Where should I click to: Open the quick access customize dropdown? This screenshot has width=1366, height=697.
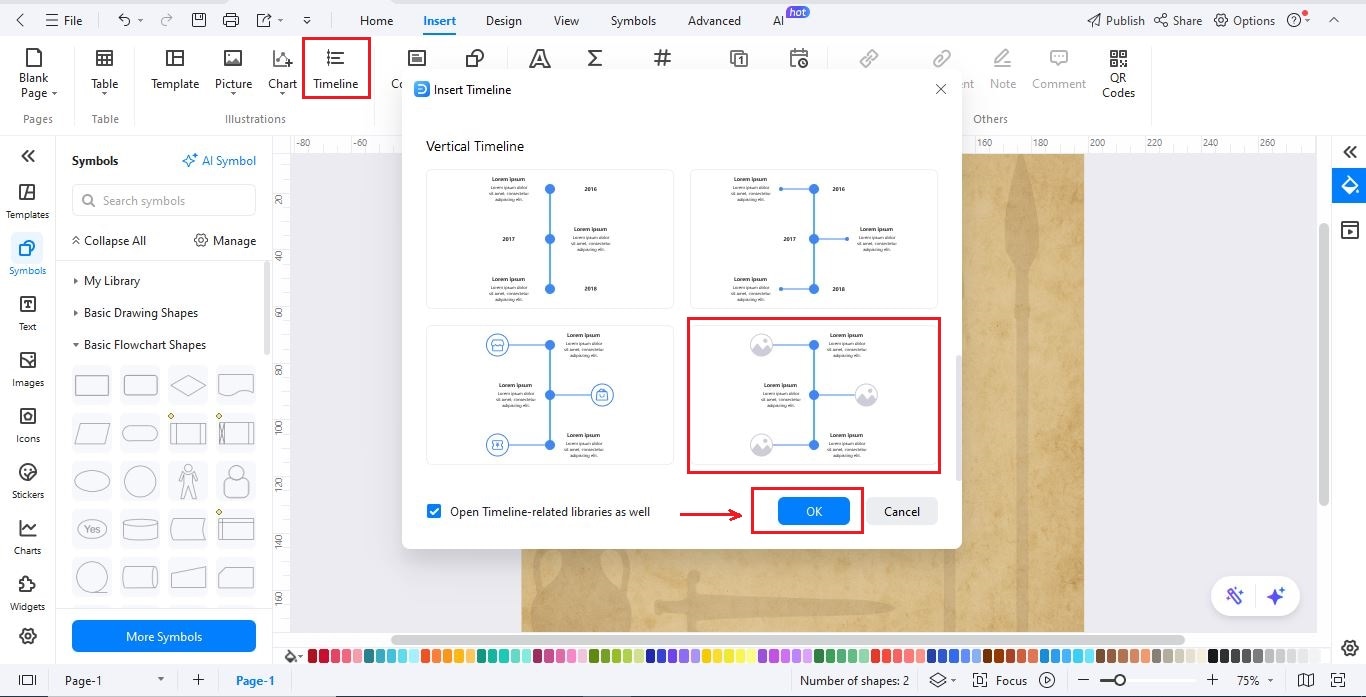(x=307, y=20)
